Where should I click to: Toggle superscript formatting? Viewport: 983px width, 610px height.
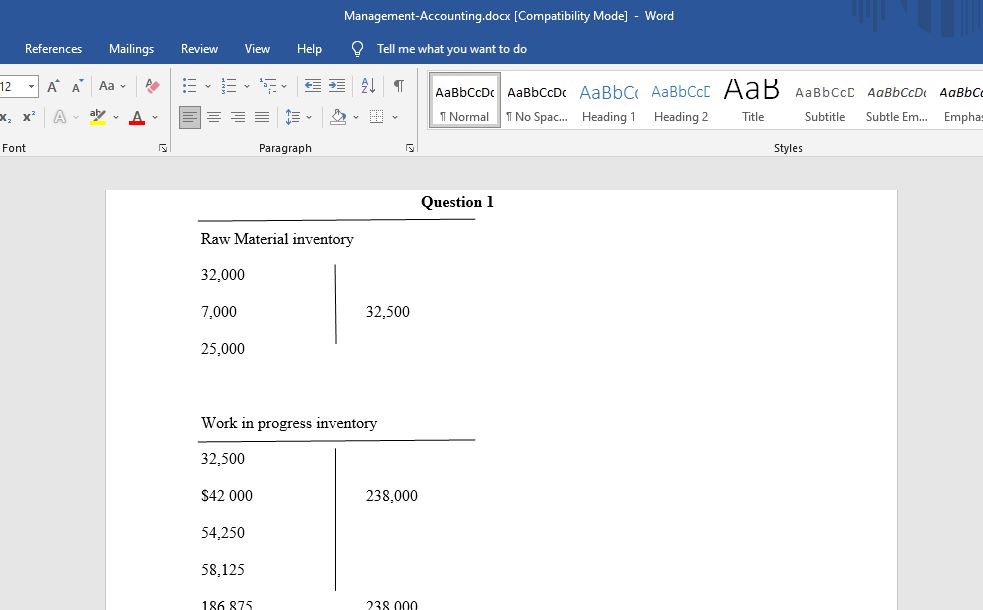pos(29,117)
